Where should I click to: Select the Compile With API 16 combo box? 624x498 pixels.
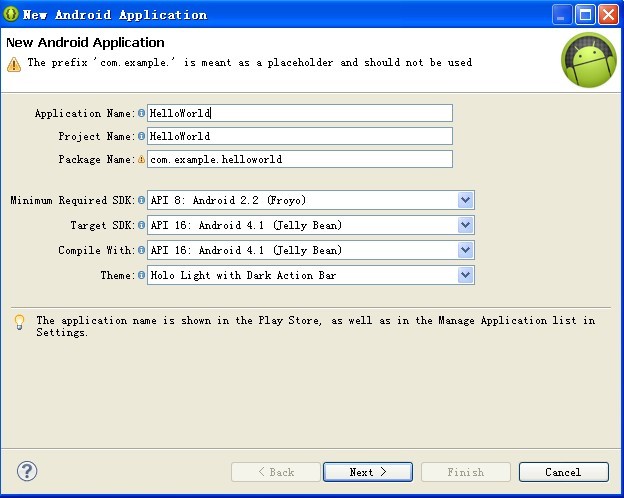(311, 250)
